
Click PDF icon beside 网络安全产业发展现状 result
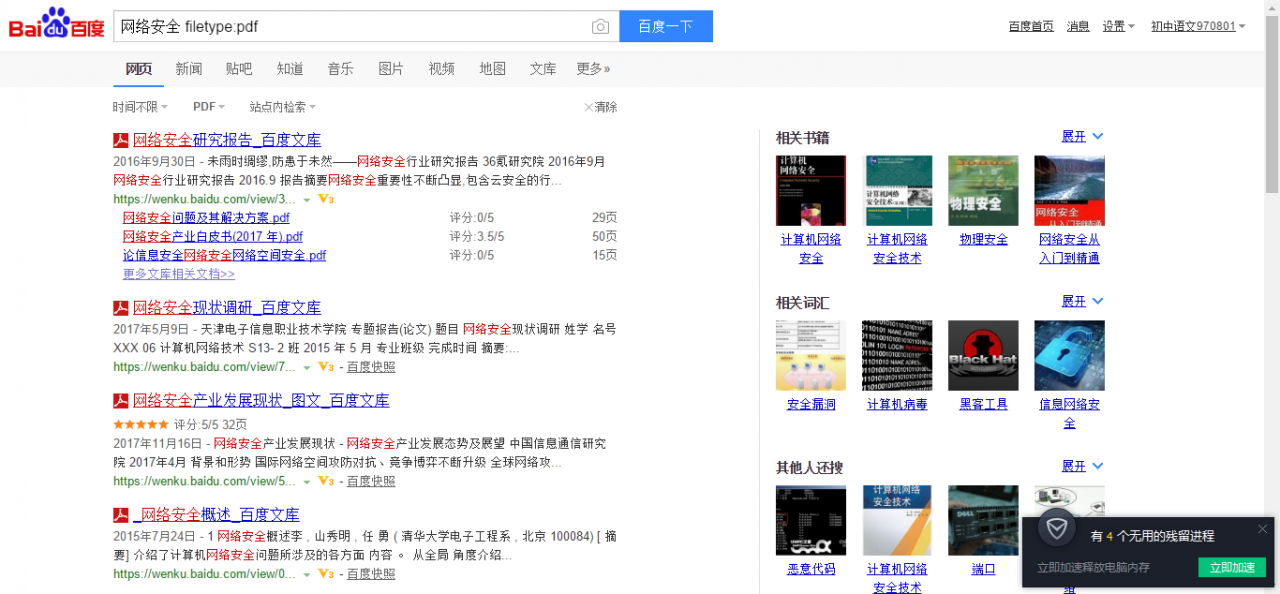click(x=121, y=401)
